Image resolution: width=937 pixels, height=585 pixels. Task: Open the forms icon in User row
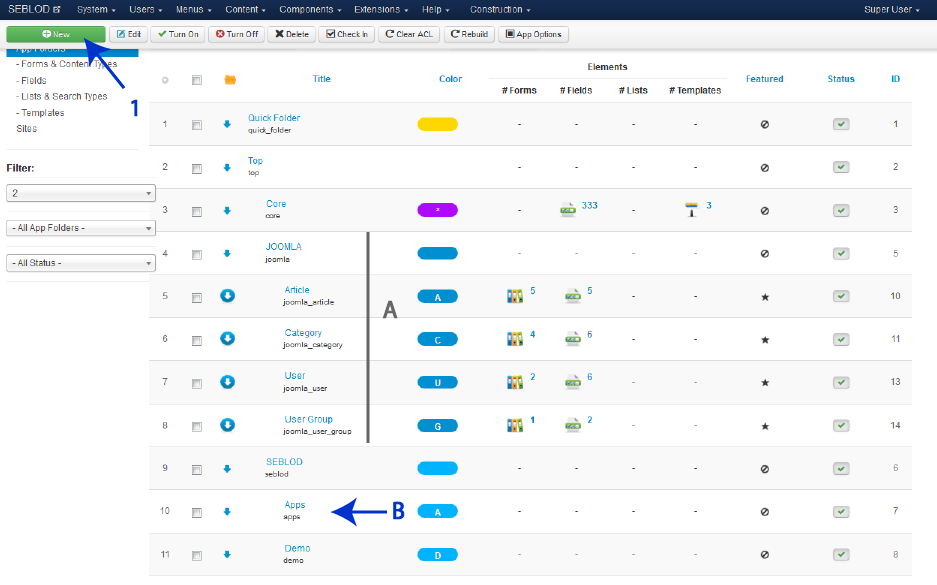point(515,382)
